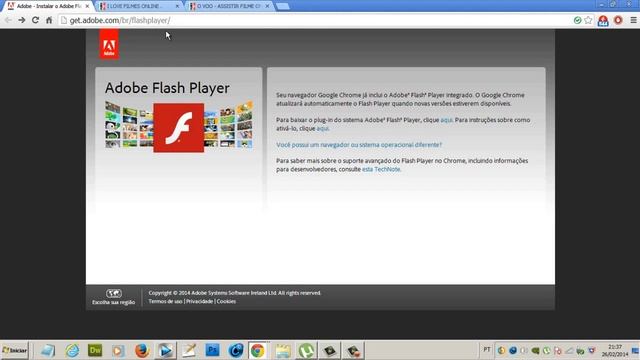Launch Dreamweaver from the taskbar
The height and width of the screenshot is (360, 640).
95,350
